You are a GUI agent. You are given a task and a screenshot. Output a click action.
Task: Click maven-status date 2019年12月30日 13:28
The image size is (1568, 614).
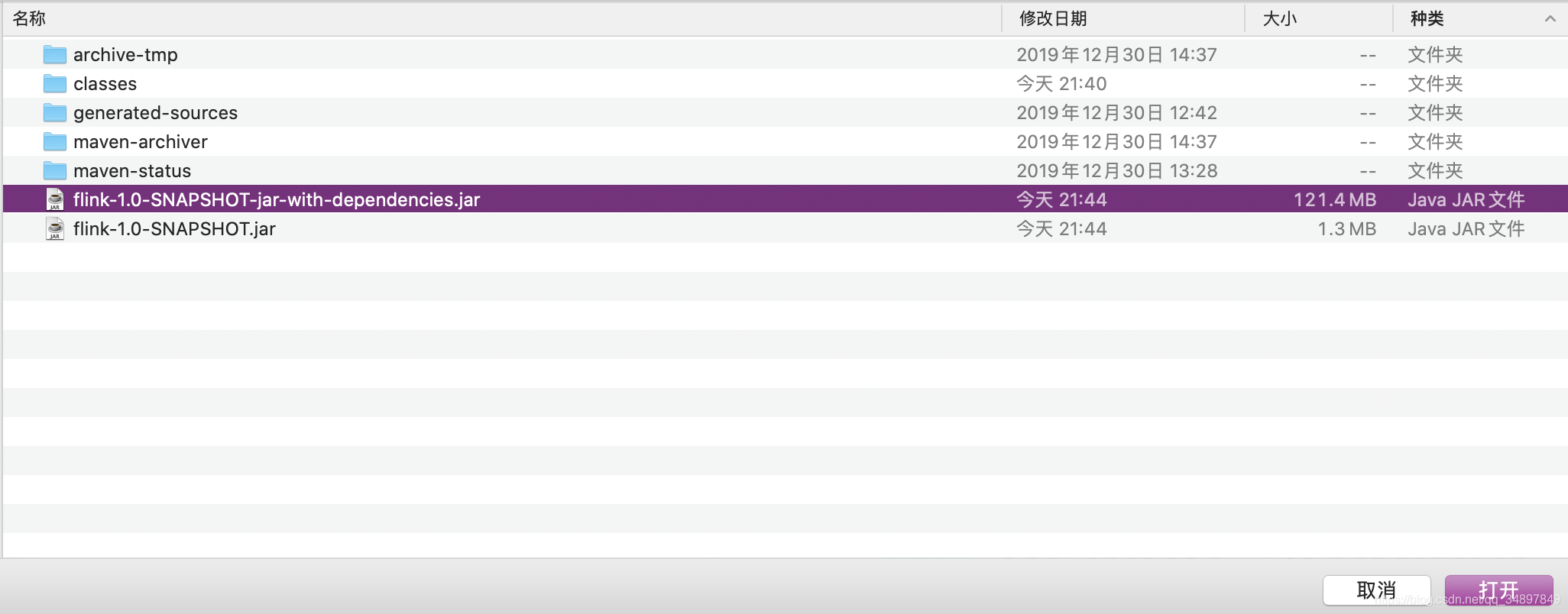click(x=1116, y=170)
